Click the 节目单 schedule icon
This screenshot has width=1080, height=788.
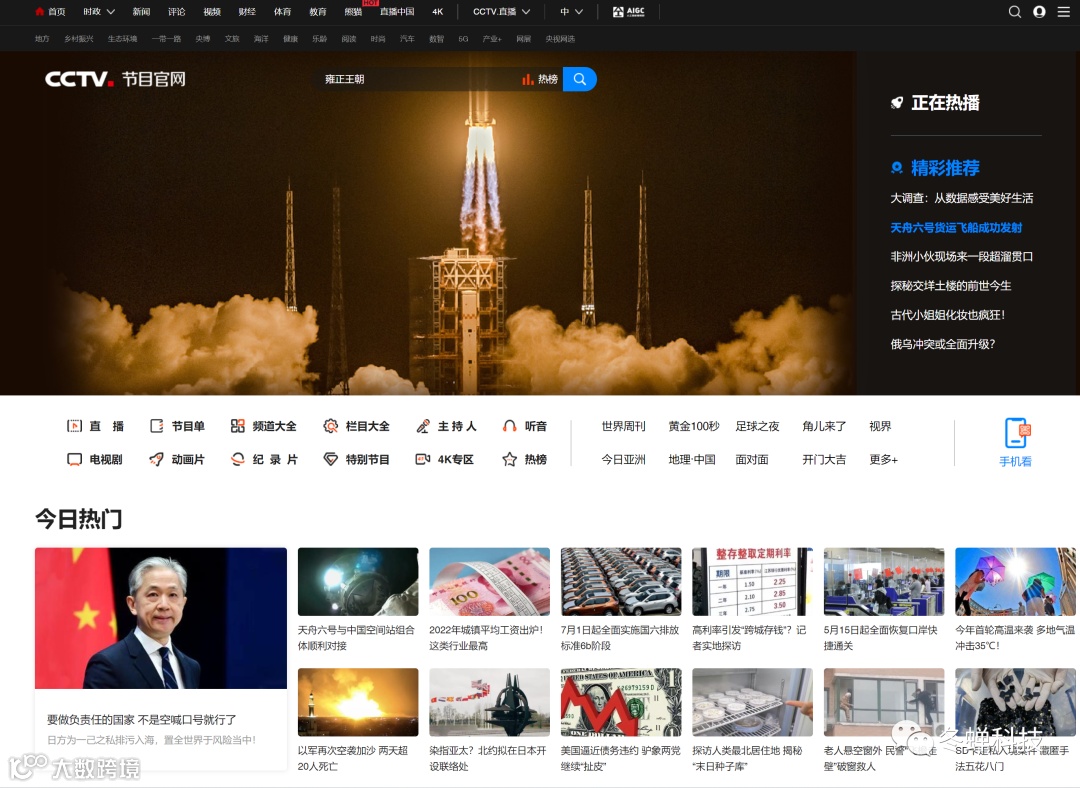[x=156, y=426]
